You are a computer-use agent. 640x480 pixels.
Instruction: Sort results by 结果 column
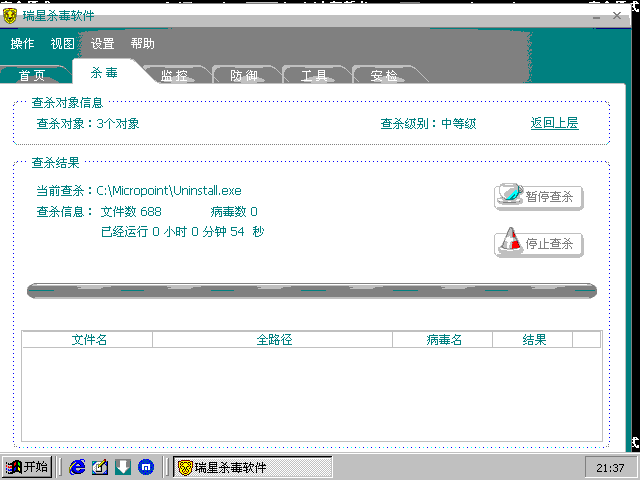pyautogui.click(x=533, y=340)
